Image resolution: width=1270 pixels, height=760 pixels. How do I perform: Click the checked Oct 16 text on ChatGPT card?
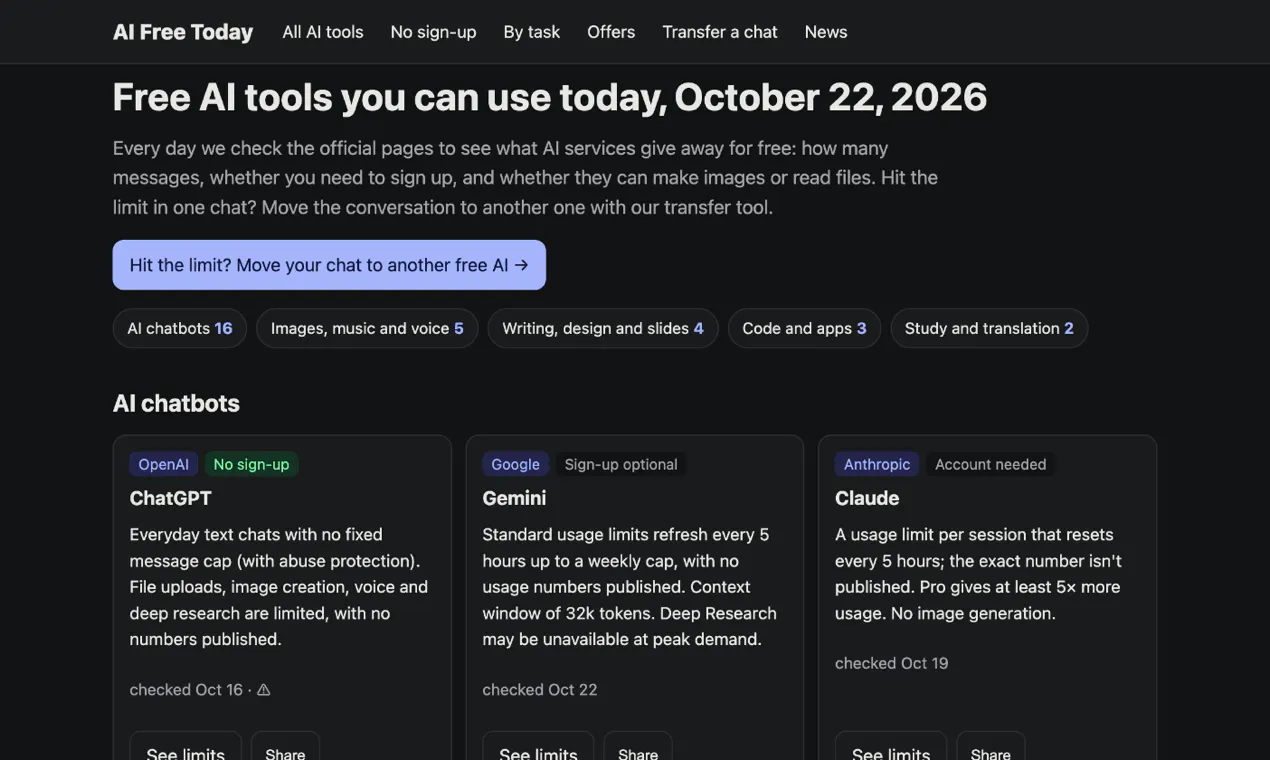pyautogui.click(x=186, y=690)
